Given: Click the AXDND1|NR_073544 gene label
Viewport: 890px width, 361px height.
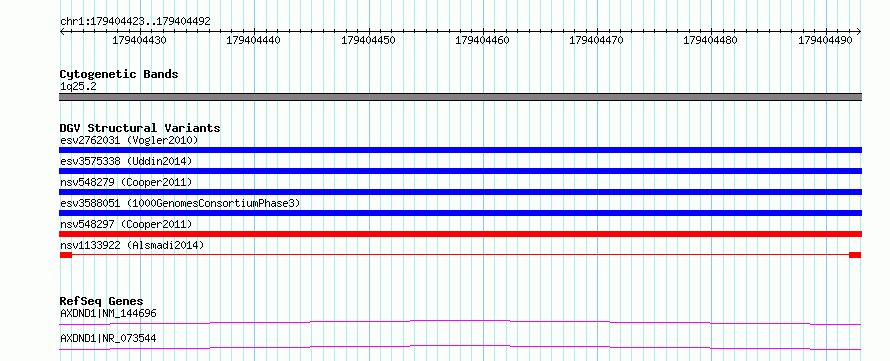Looking at the screenshot, I should pyautogui.click(x=108, y=339).
